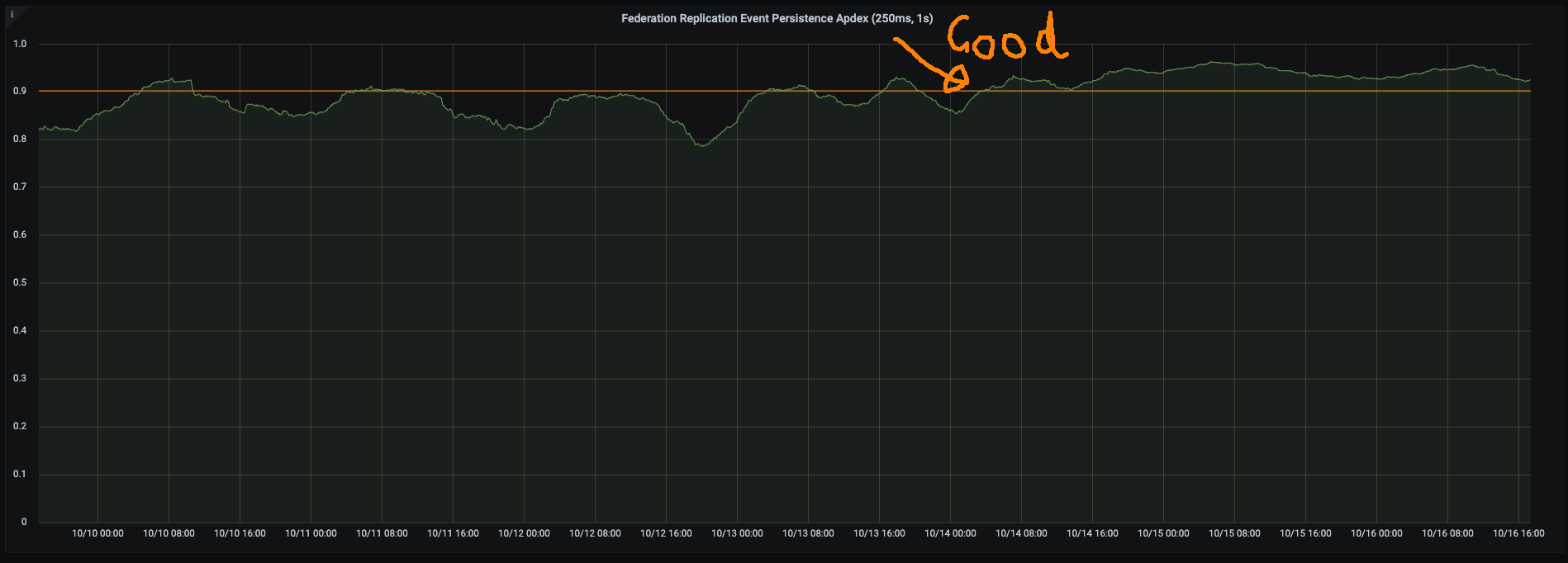Click the 0 y-axis label at bottom

coord(24,522)
